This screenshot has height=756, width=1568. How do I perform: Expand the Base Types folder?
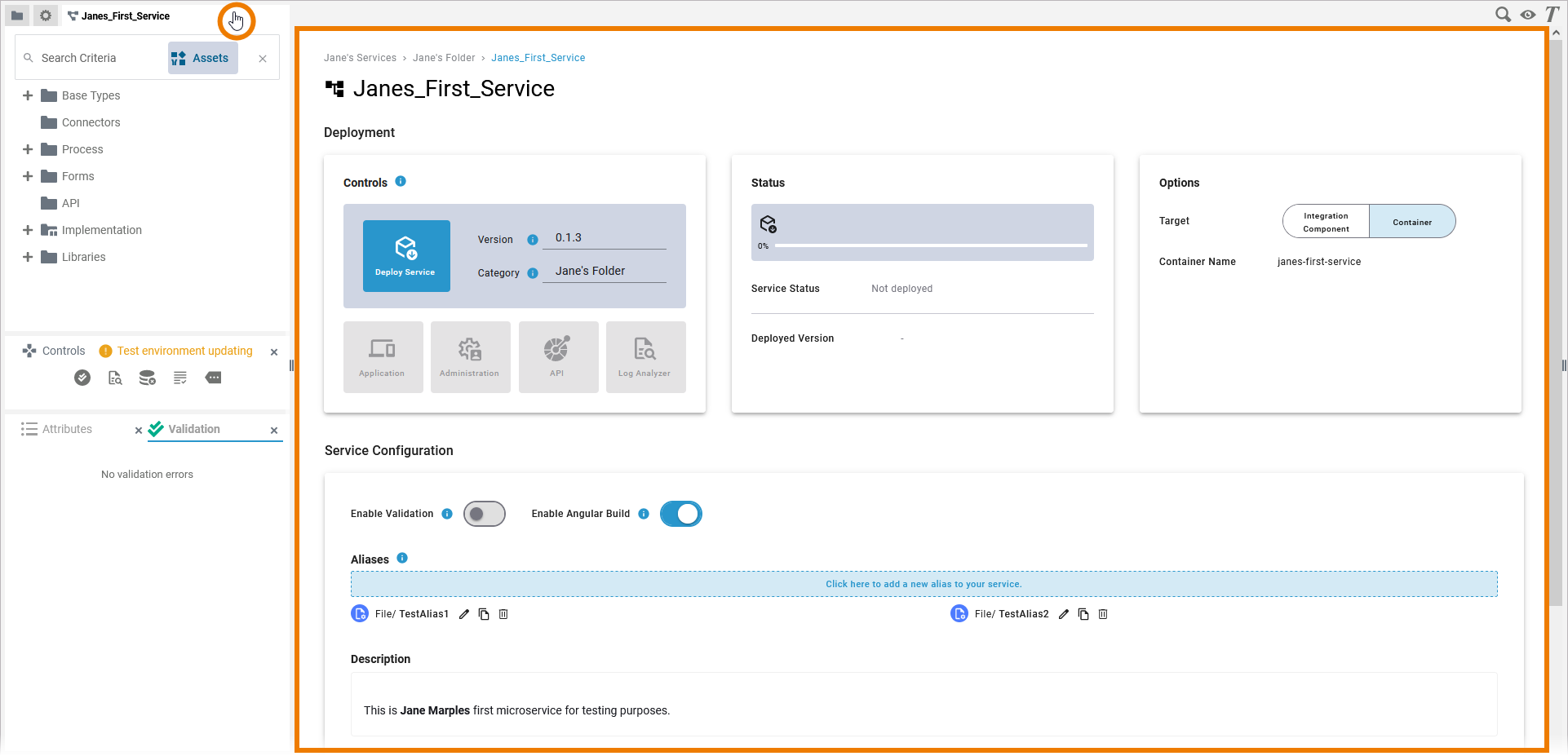(x=28, y=95)
